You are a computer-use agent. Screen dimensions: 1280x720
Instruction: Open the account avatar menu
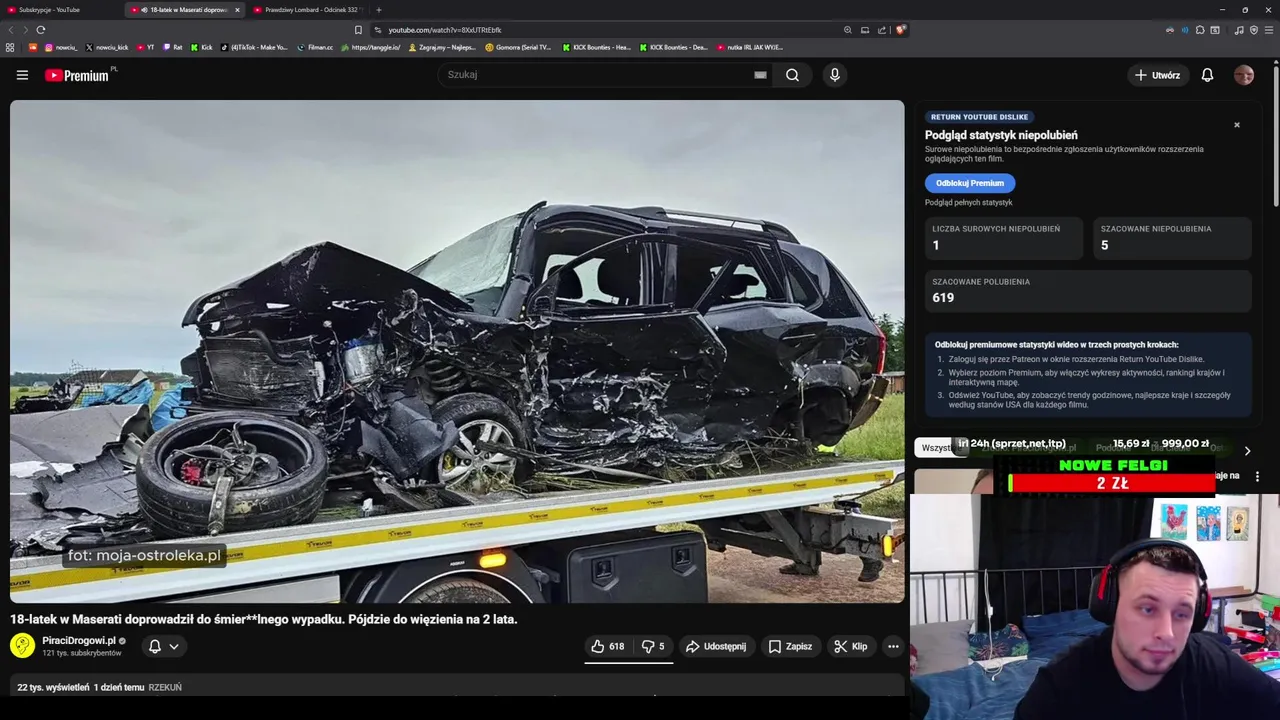1244,75
